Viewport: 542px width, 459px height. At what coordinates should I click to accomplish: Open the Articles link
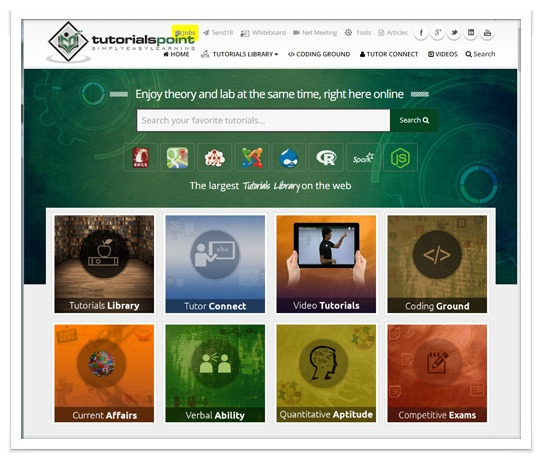point(393,32)
